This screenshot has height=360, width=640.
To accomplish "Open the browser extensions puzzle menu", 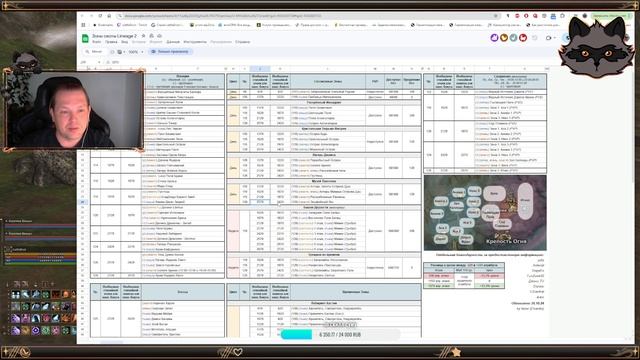I will [562, 16].
